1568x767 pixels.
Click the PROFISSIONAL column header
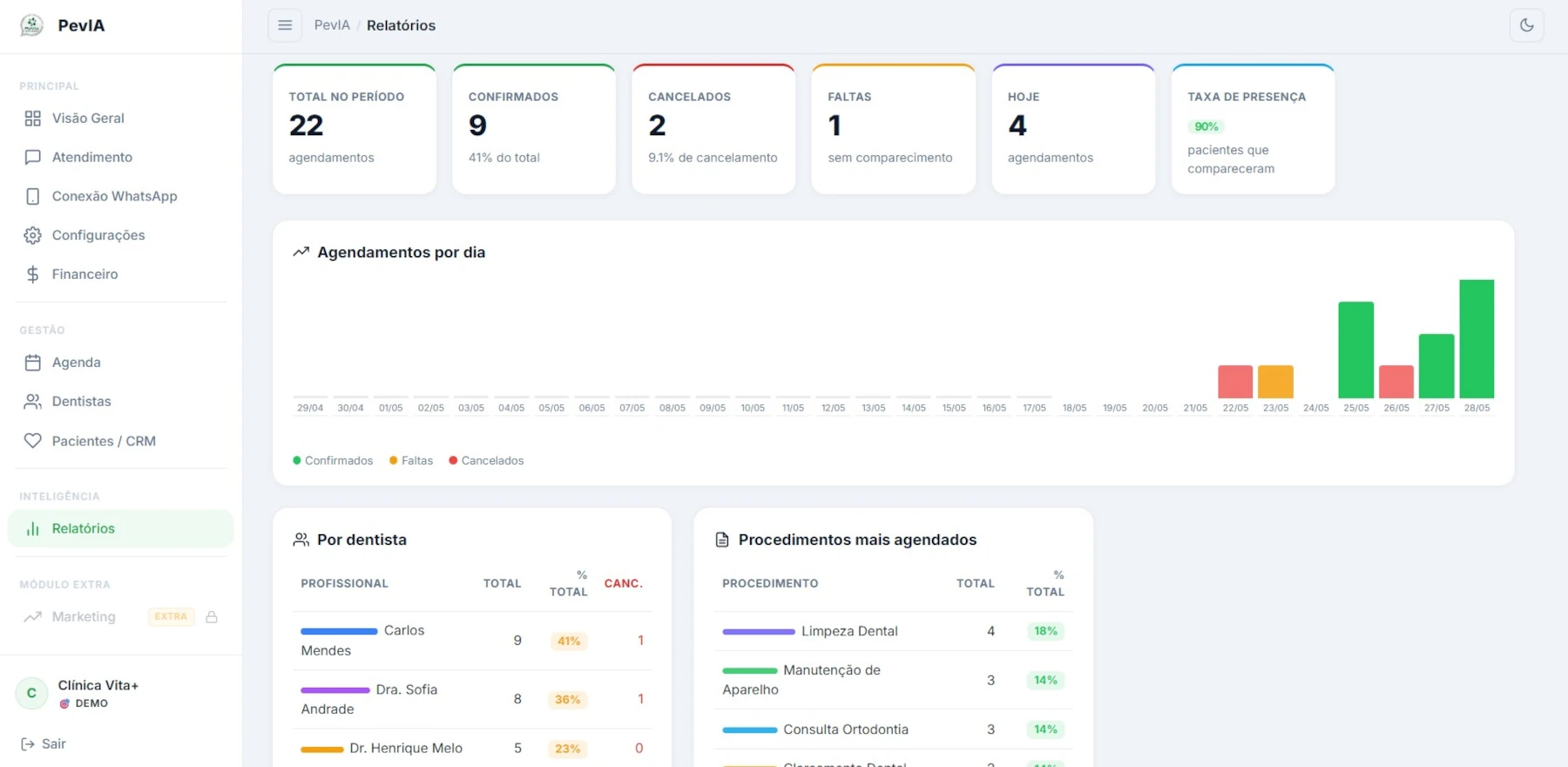345,584
